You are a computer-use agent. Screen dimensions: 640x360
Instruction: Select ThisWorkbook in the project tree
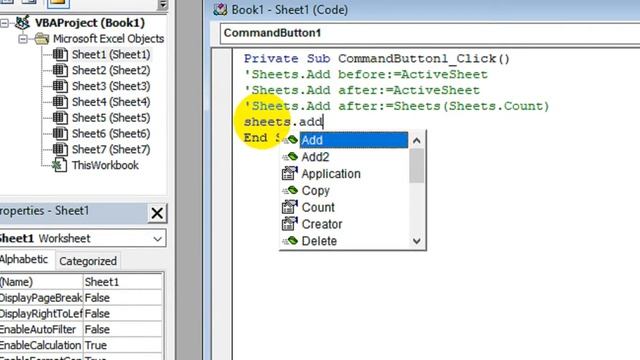coord(105,165)
